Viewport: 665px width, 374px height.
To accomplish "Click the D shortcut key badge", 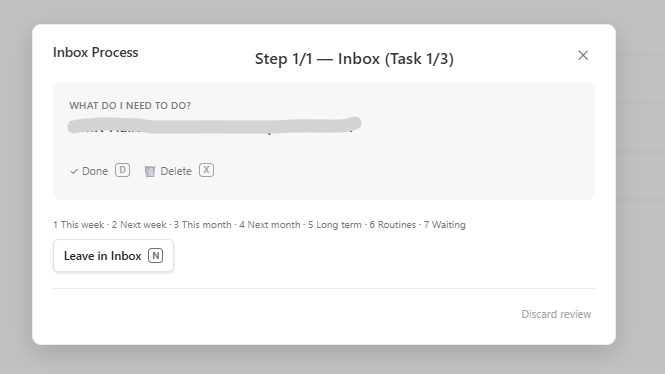I will pyautogui.click(x=123, y=170).
